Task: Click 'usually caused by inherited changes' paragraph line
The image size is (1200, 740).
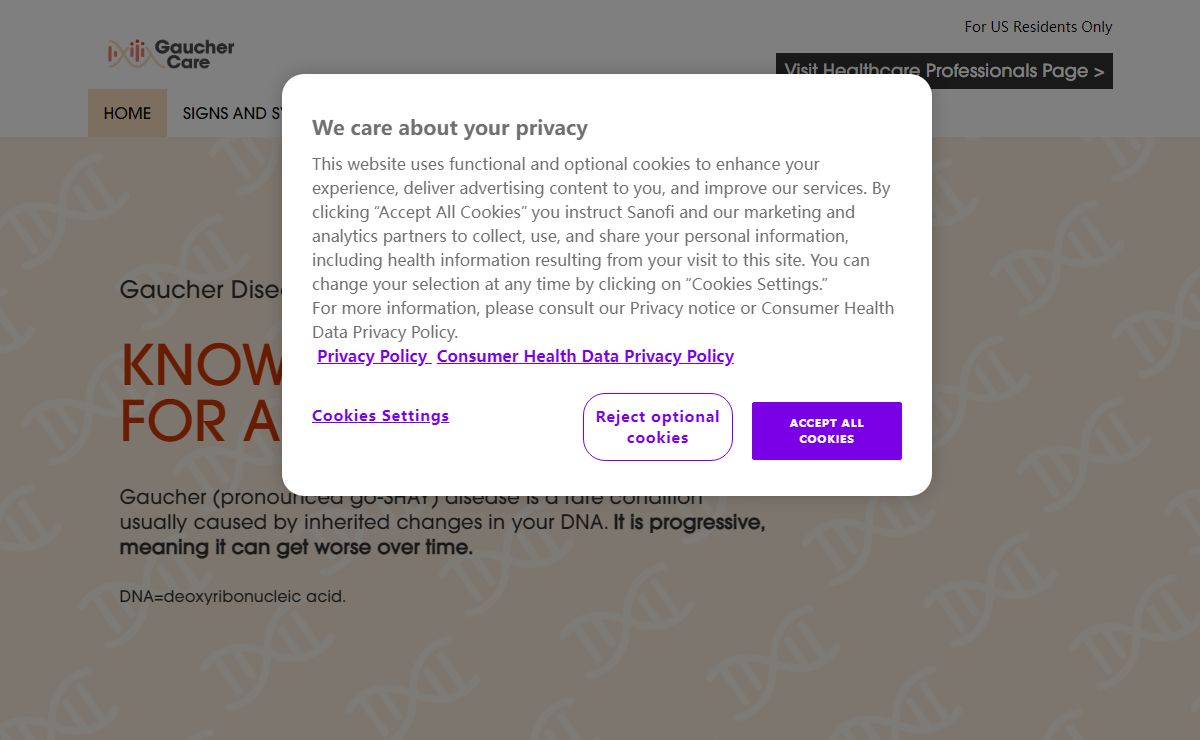Action: point(364,522)
